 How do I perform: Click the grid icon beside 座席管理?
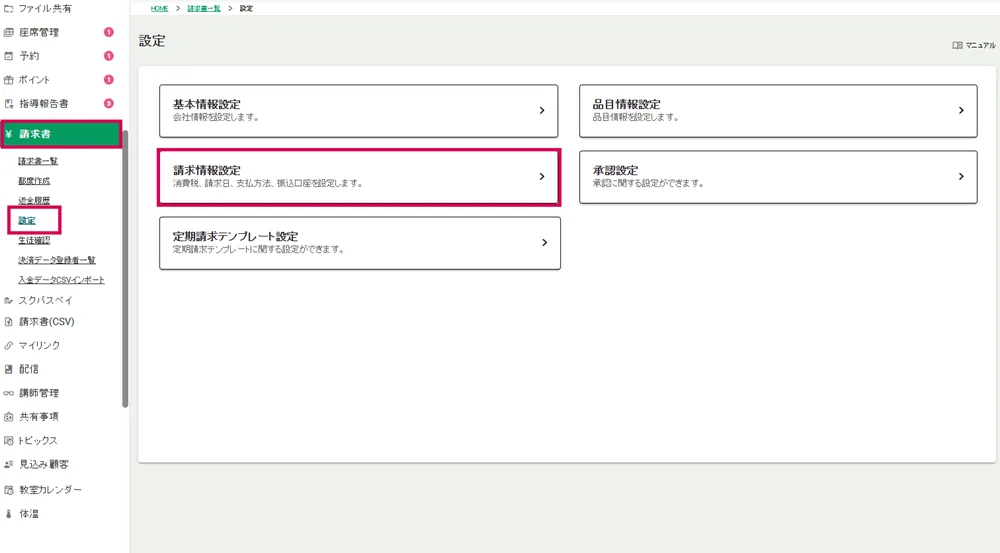click(9, 32)
